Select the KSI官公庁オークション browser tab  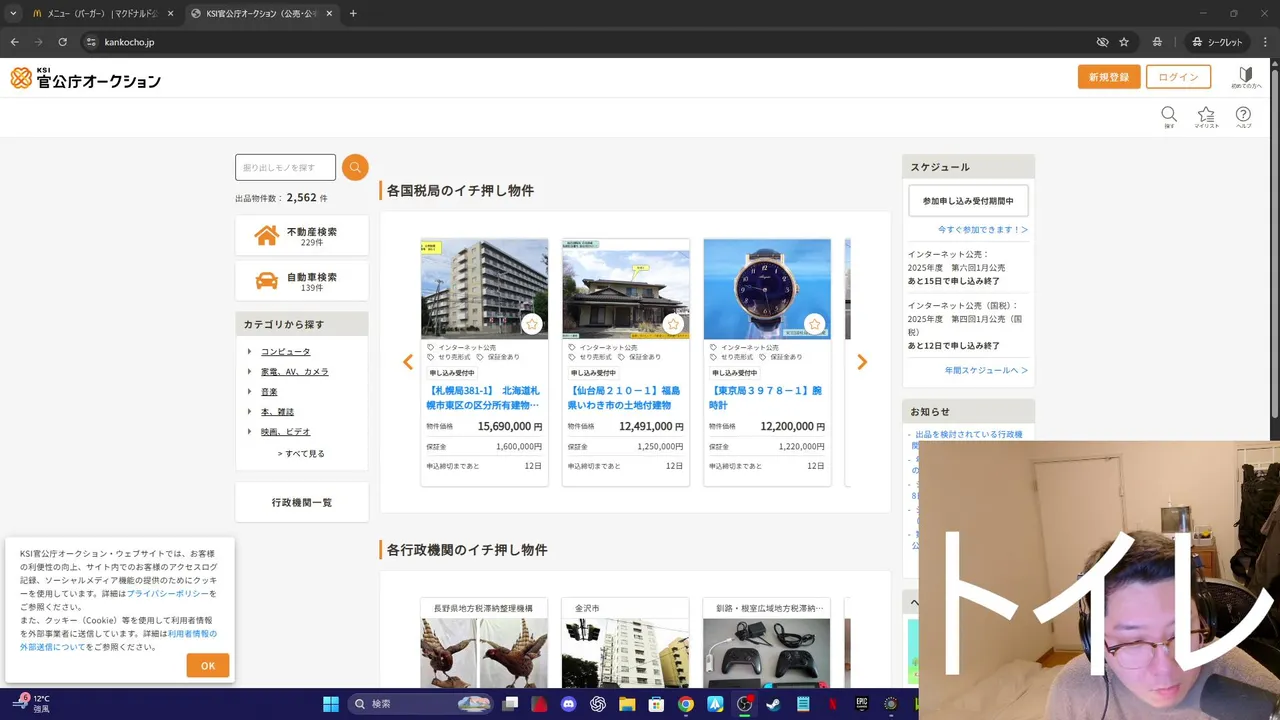click(x=262, y=13)
